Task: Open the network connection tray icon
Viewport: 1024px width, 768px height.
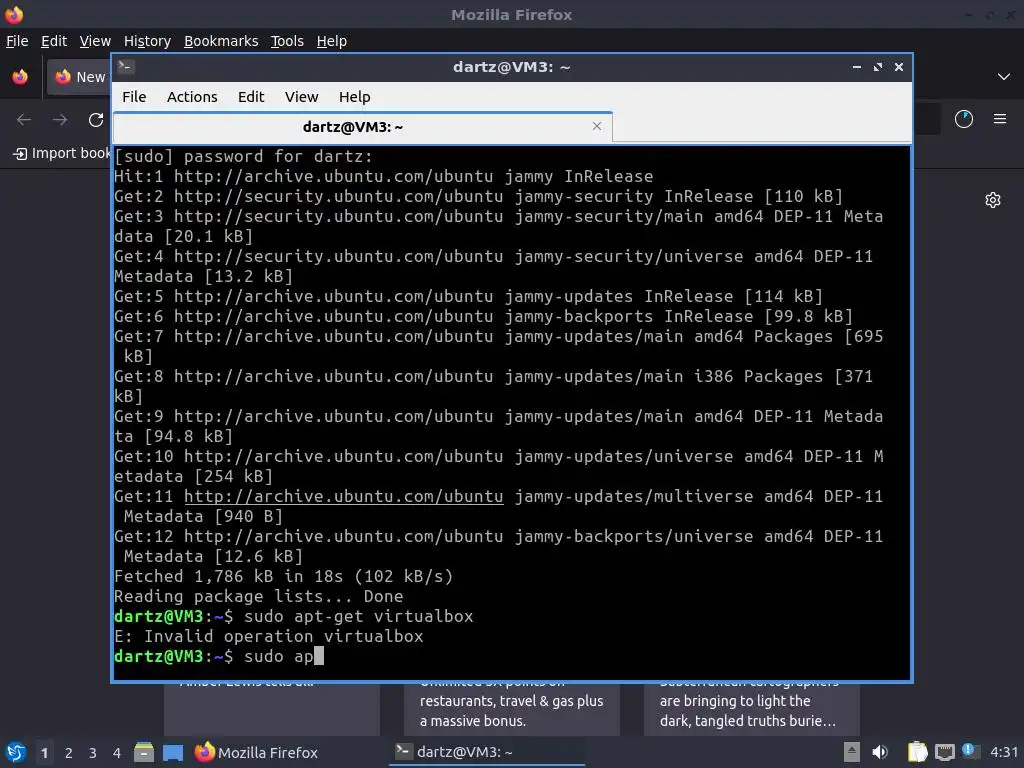Action: tap(944, 752)
